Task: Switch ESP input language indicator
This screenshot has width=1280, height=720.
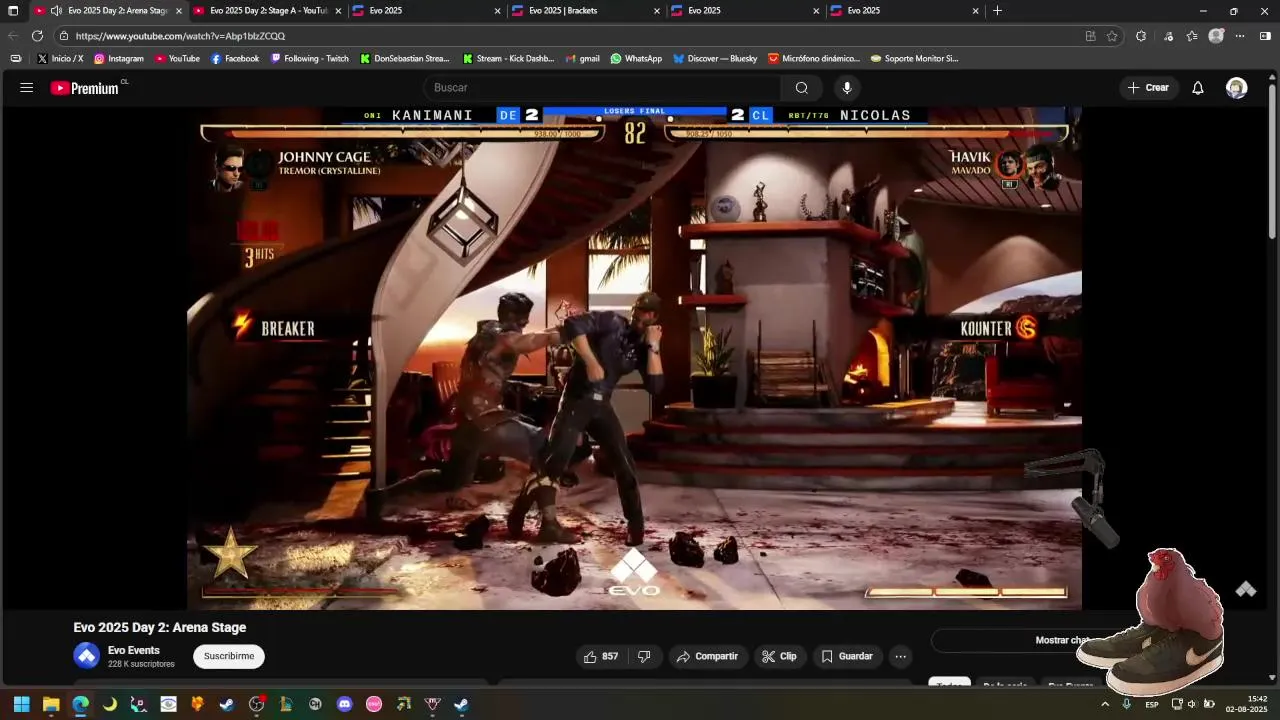Action: pos(1152,704)
